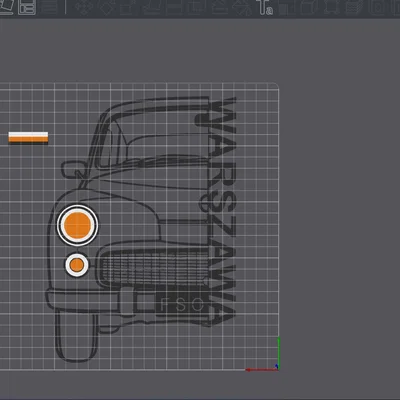Click the Auto orient icon at far left
Screen dimensions: 400x400
6,7
